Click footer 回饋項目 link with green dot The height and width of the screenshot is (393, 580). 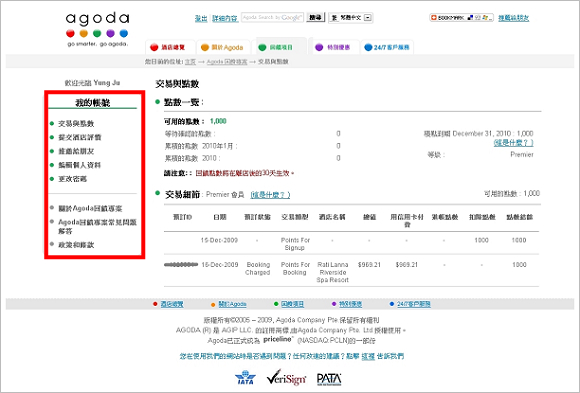pos(293,304)
